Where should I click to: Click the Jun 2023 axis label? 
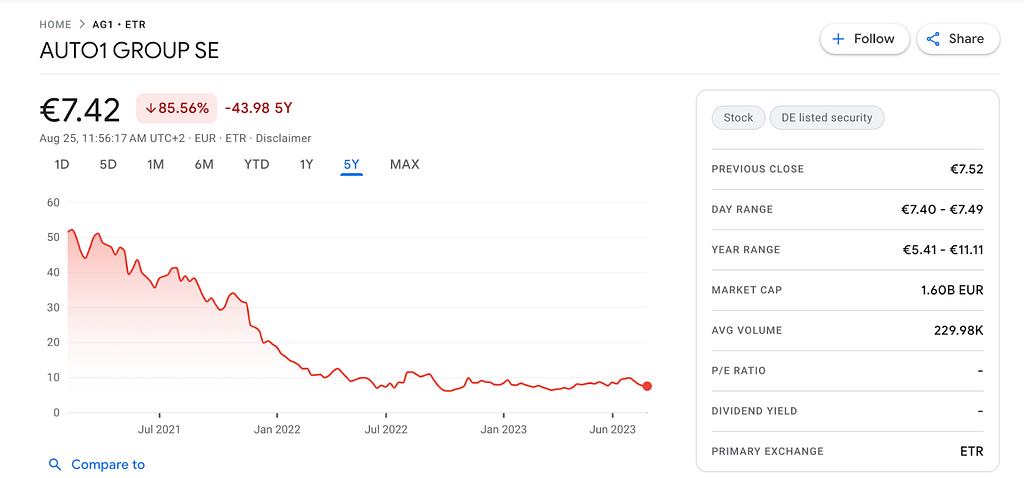coord(613,430)
